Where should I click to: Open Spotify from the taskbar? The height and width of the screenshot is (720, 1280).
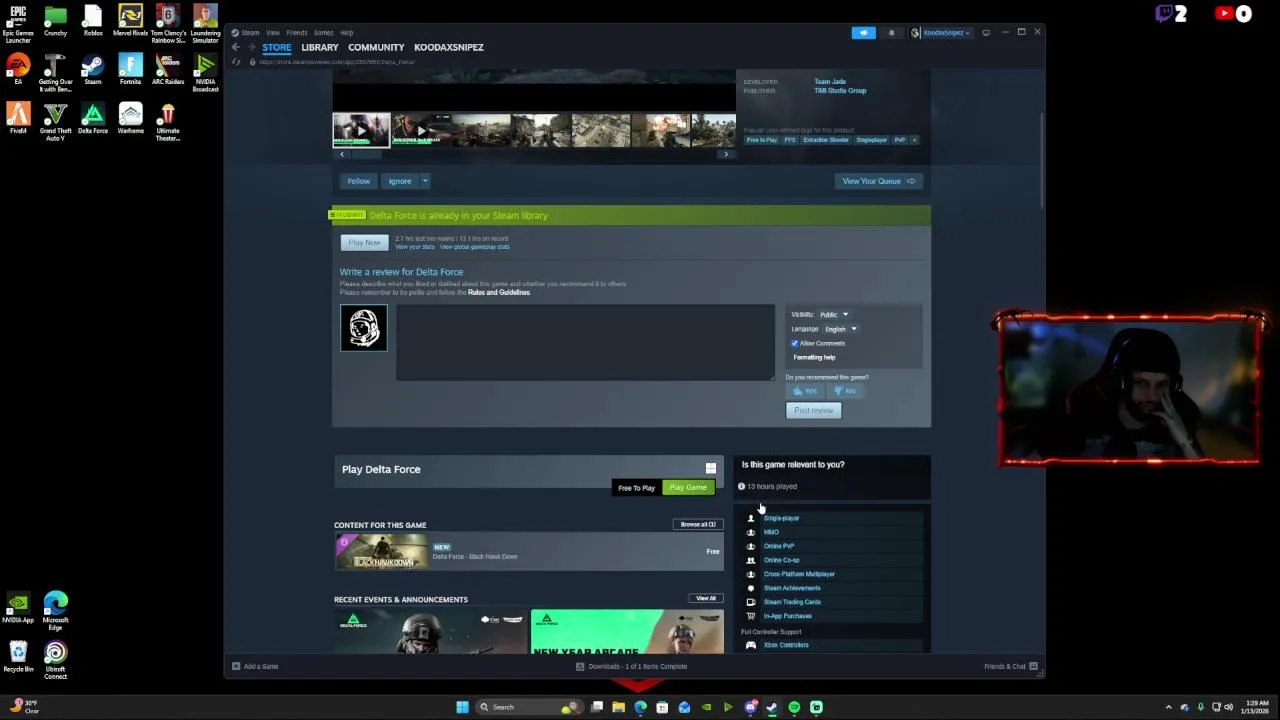[794, 707]
